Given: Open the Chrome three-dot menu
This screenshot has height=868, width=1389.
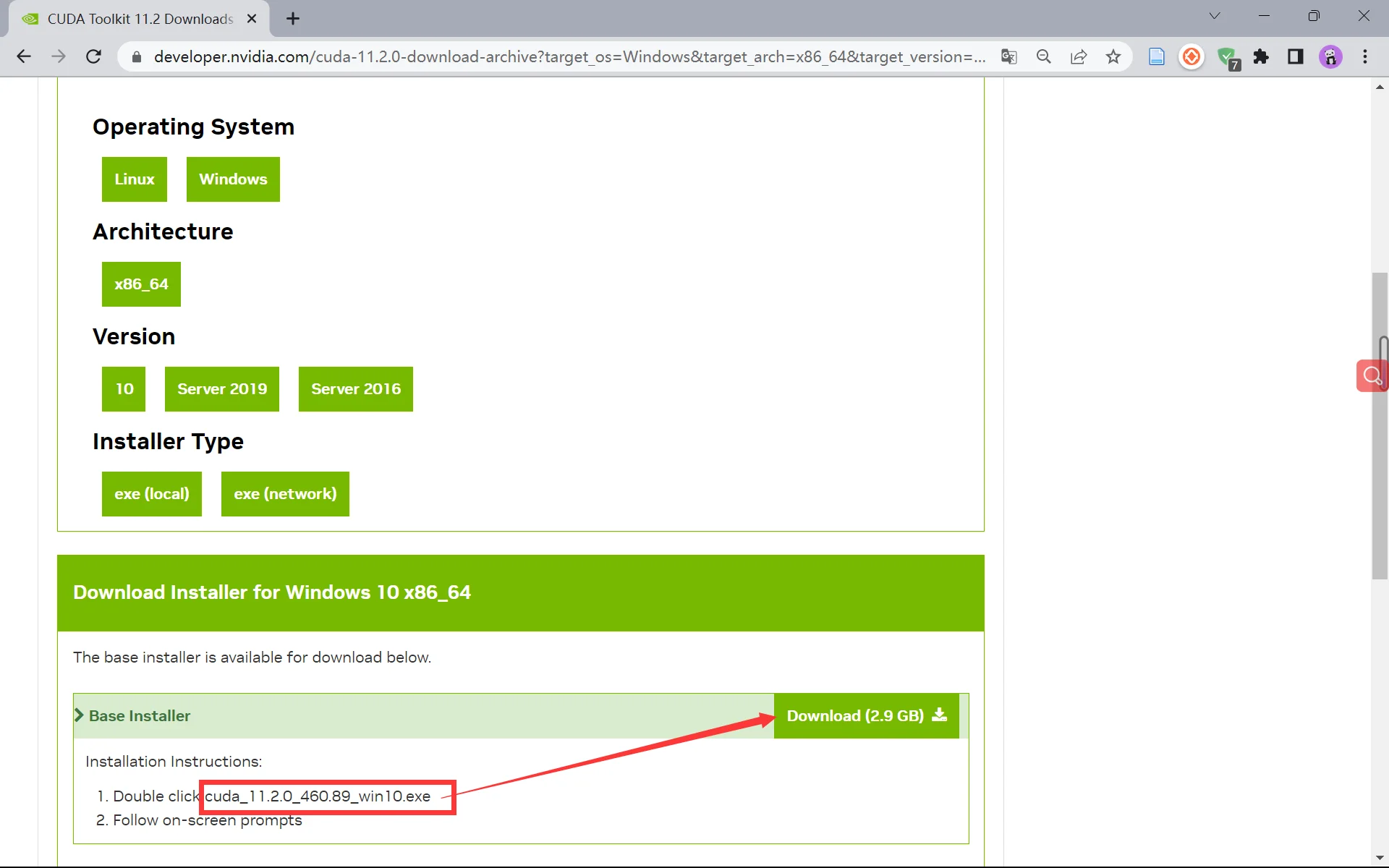Looking at the screenshot, I should point(1365,56).
